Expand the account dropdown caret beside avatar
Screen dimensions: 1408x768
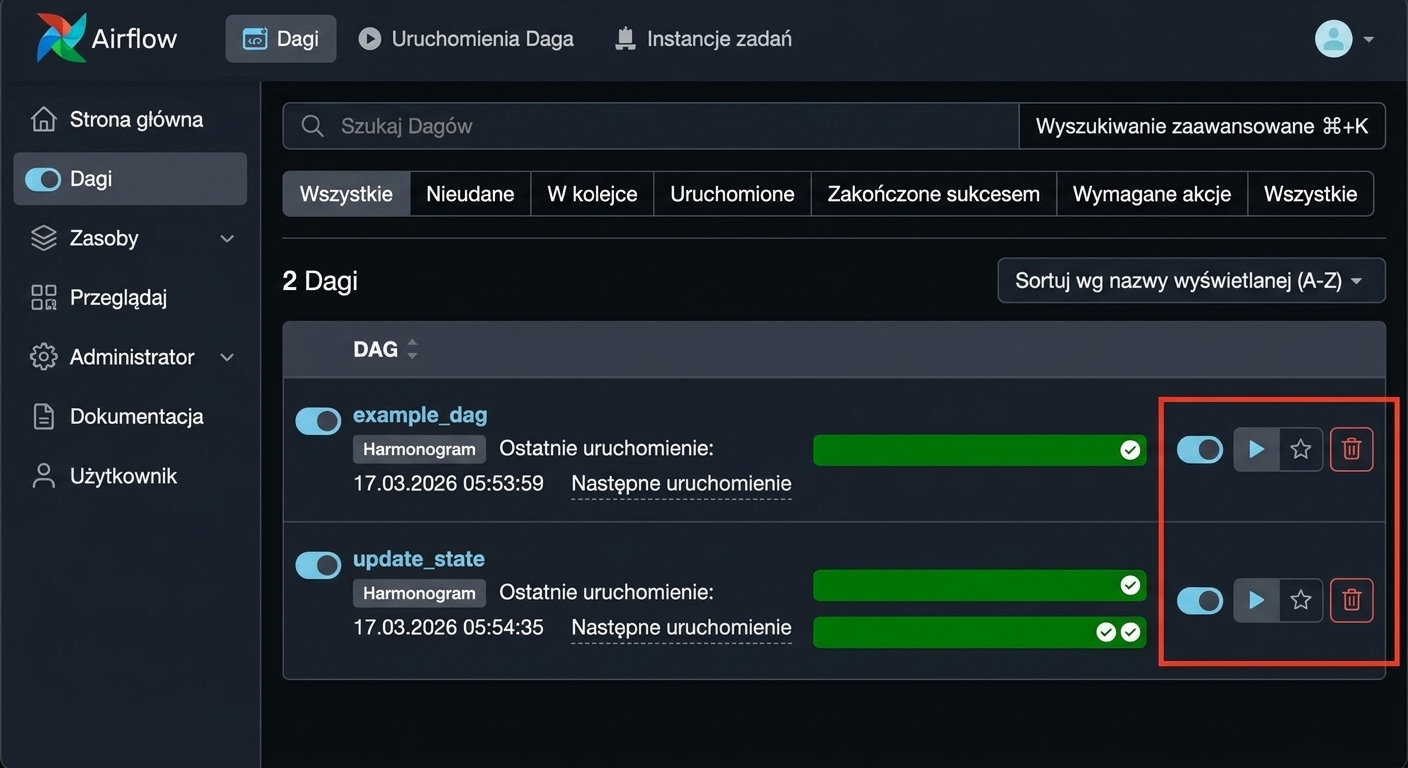pyautogui.click(x=1369, y=40)
